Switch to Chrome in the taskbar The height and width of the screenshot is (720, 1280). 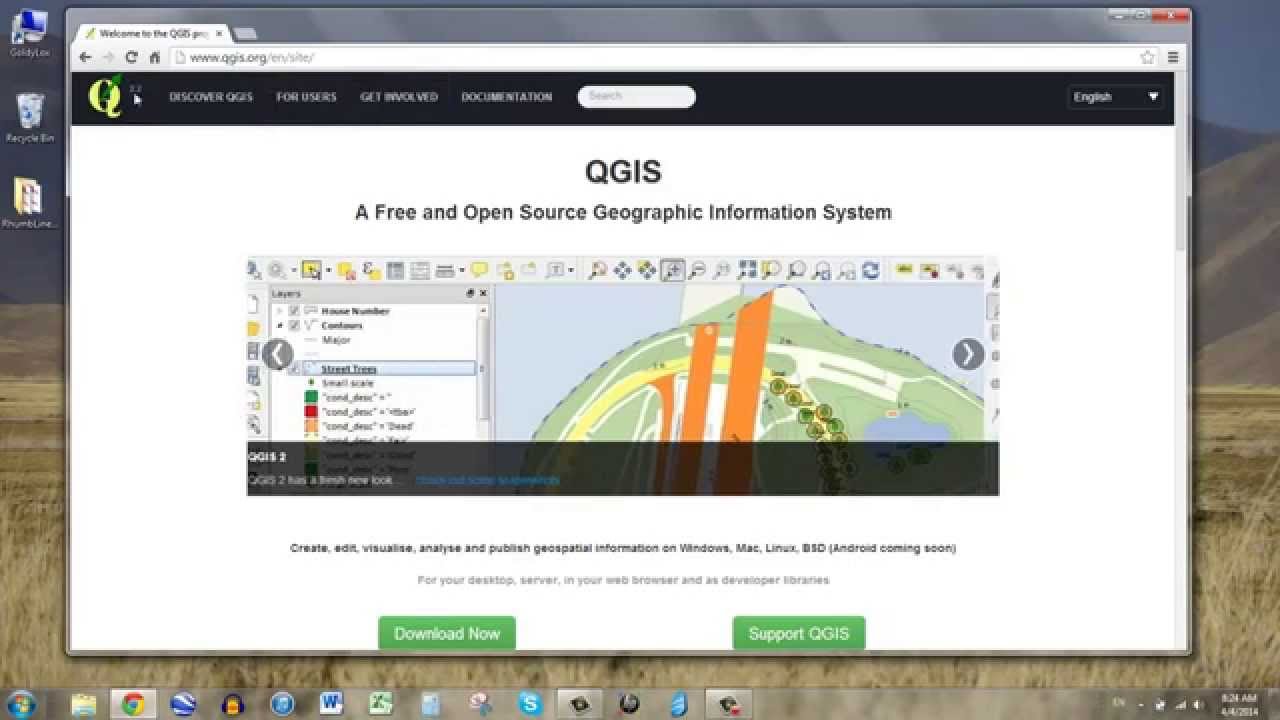[133, 704]
